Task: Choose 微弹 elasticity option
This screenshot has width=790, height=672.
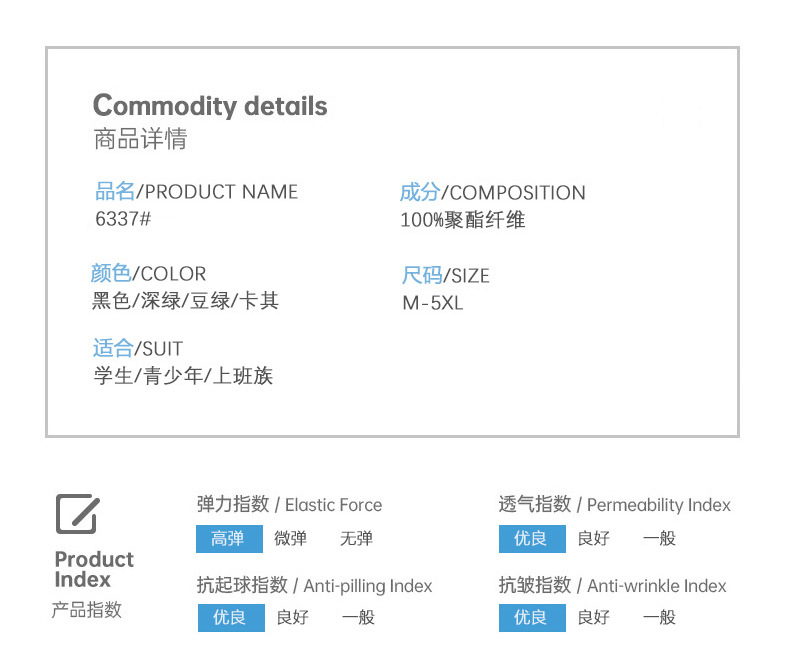Action: 290,539
